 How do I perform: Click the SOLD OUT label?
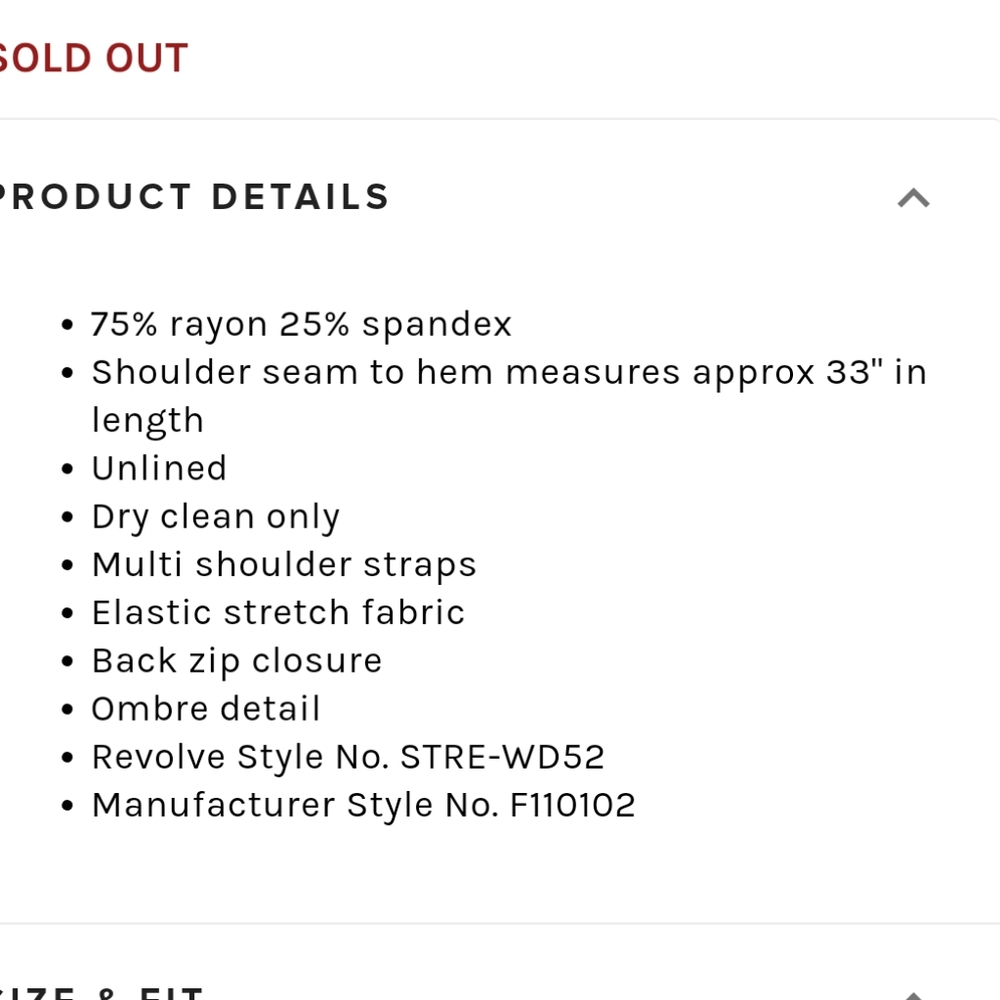coord(94,58)
